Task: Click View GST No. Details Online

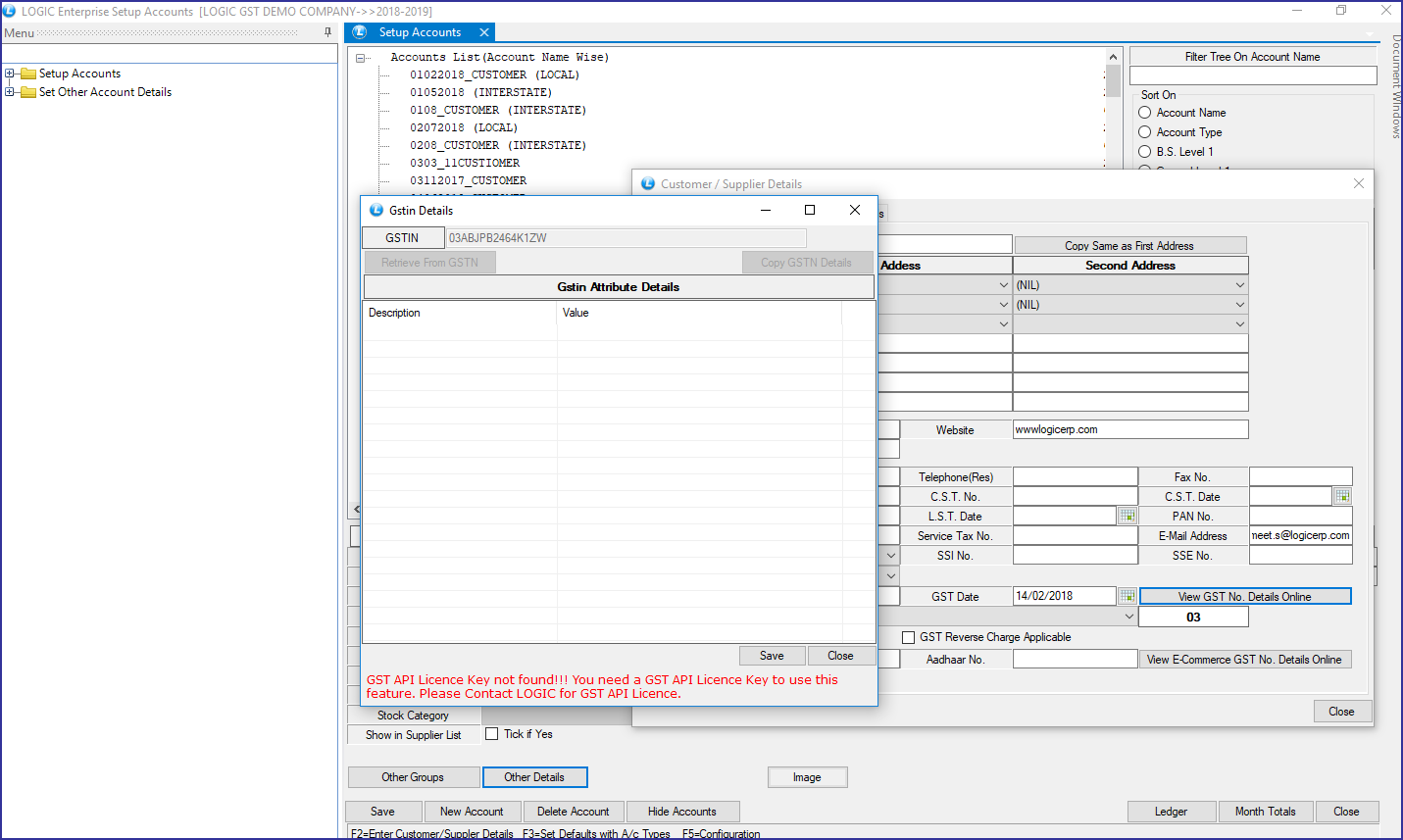Action: (1245, 596)
